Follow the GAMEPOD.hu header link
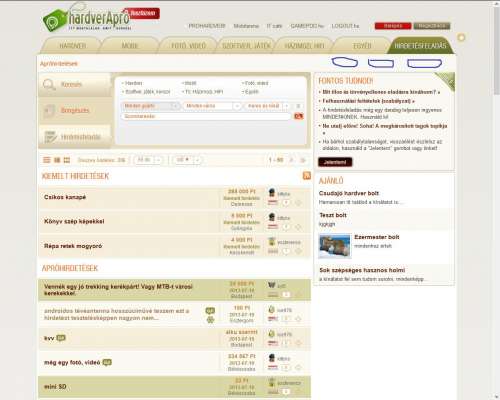 (307, 26)
